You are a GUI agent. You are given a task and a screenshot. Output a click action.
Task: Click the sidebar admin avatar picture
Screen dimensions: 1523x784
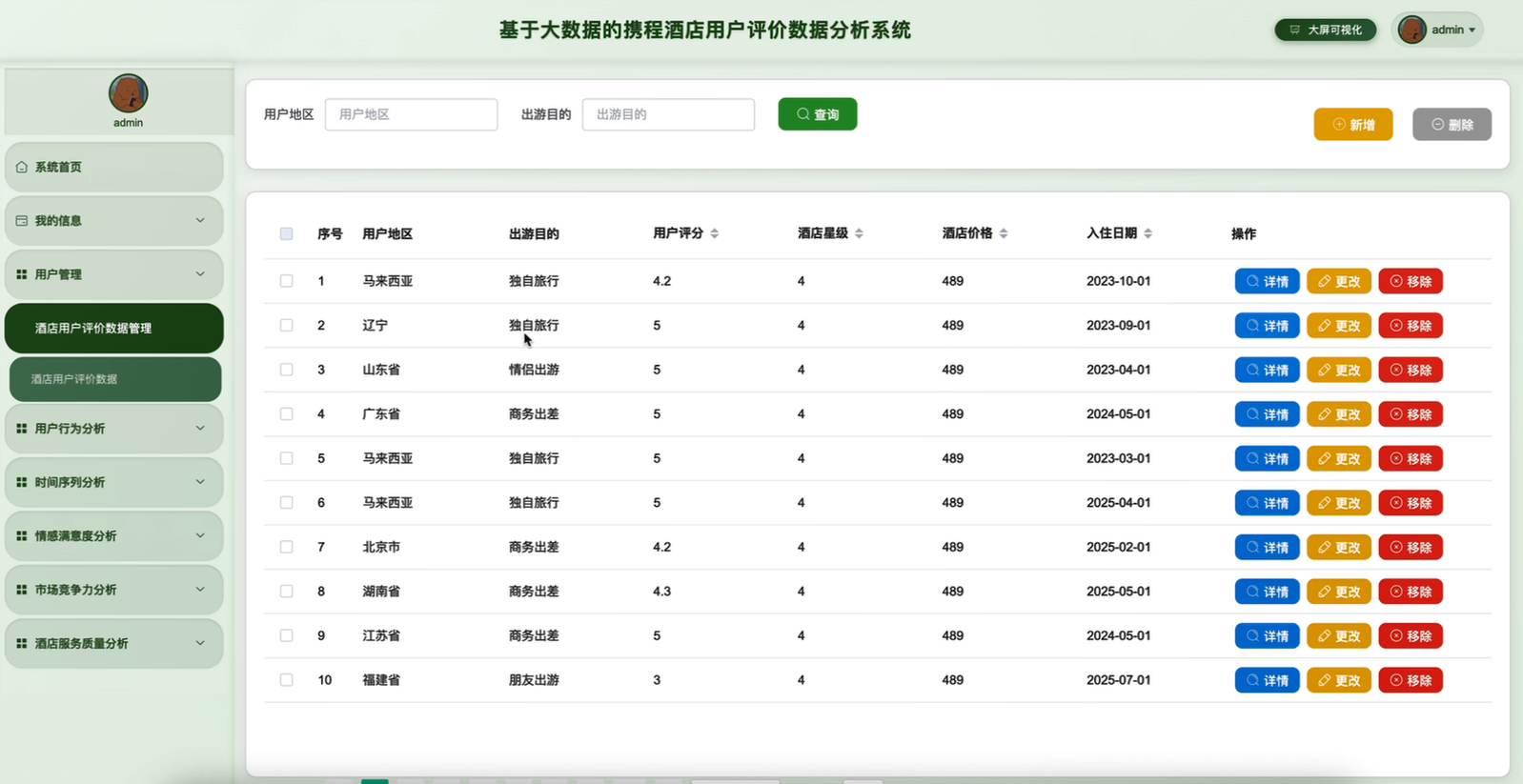pyautogui.click(x=128, y=93)
